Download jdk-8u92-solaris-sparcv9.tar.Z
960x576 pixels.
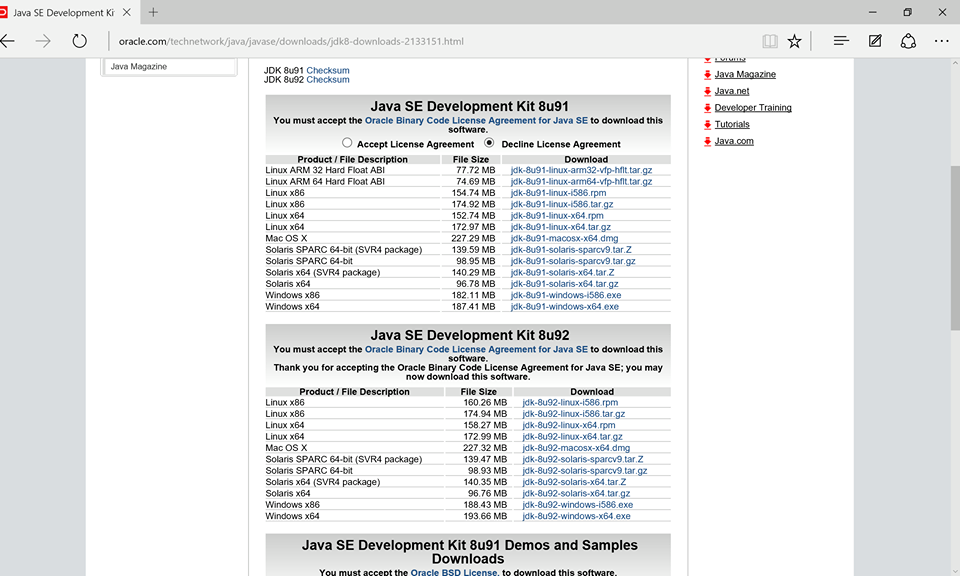click(x=583, y=460)
